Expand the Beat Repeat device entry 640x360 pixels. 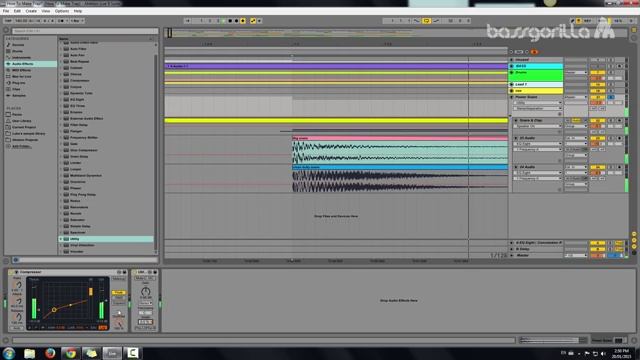click(x=61, y=62)
